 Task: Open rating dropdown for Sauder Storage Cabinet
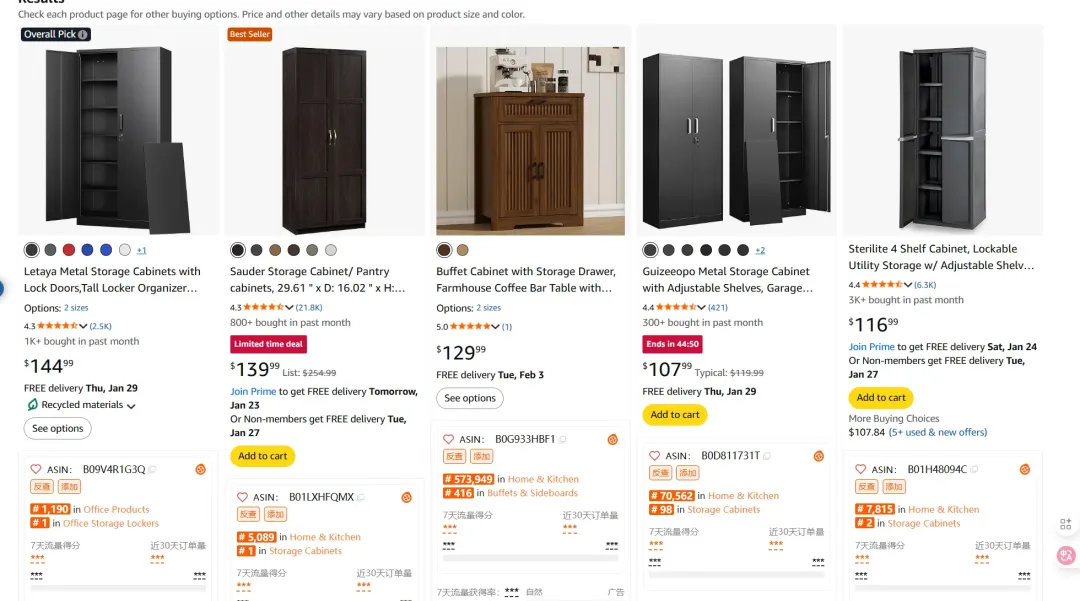point(289,307)
